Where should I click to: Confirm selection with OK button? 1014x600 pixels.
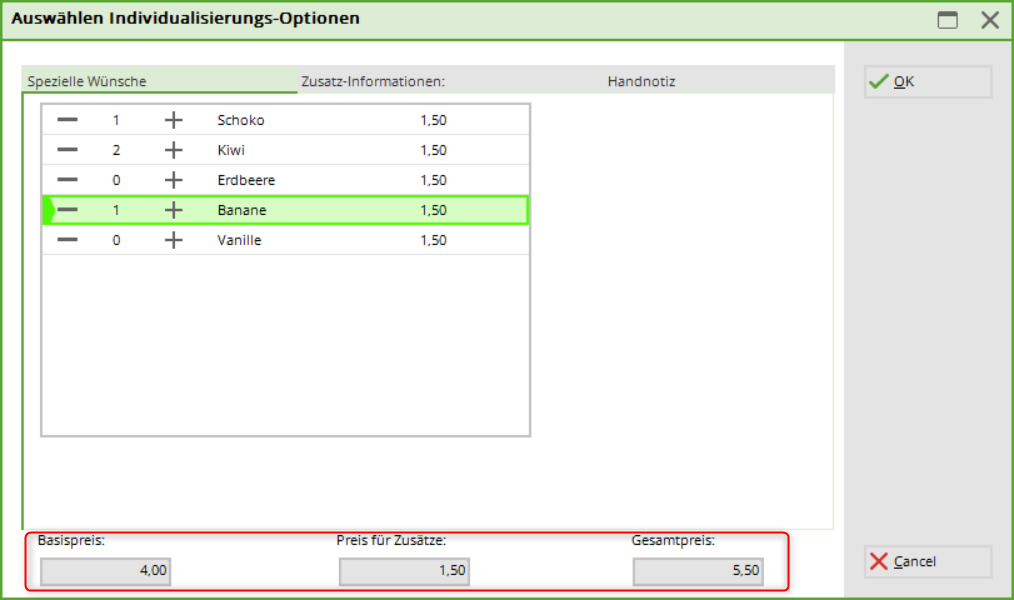click(x=927, y=82)
